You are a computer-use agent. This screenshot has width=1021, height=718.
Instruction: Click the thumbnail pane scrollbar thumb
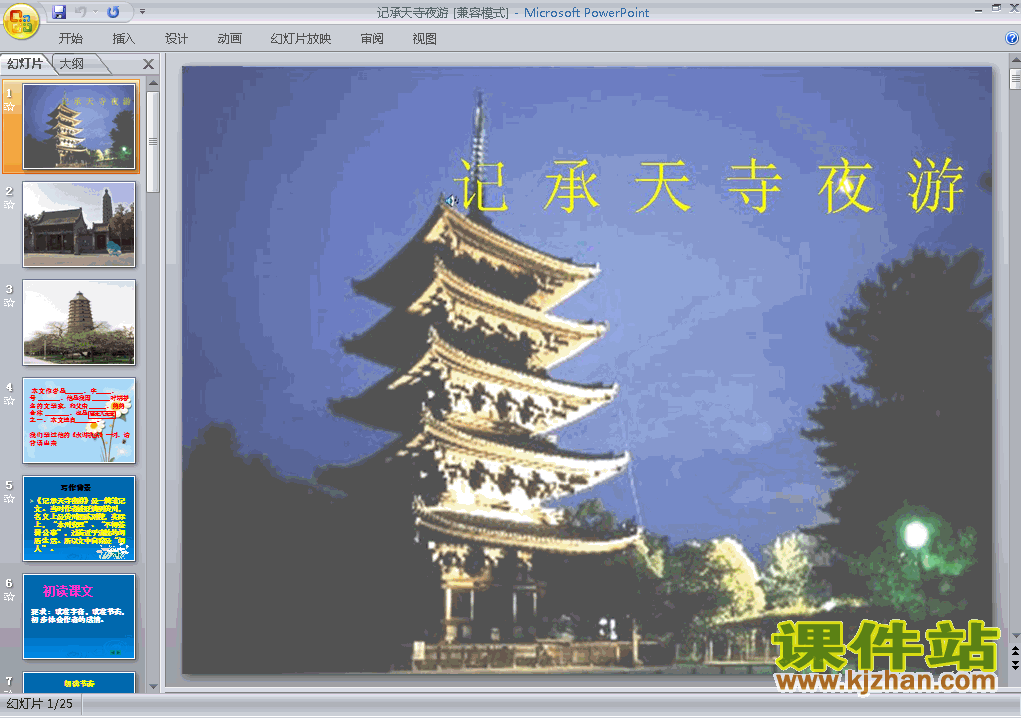(x=153, y=142)
